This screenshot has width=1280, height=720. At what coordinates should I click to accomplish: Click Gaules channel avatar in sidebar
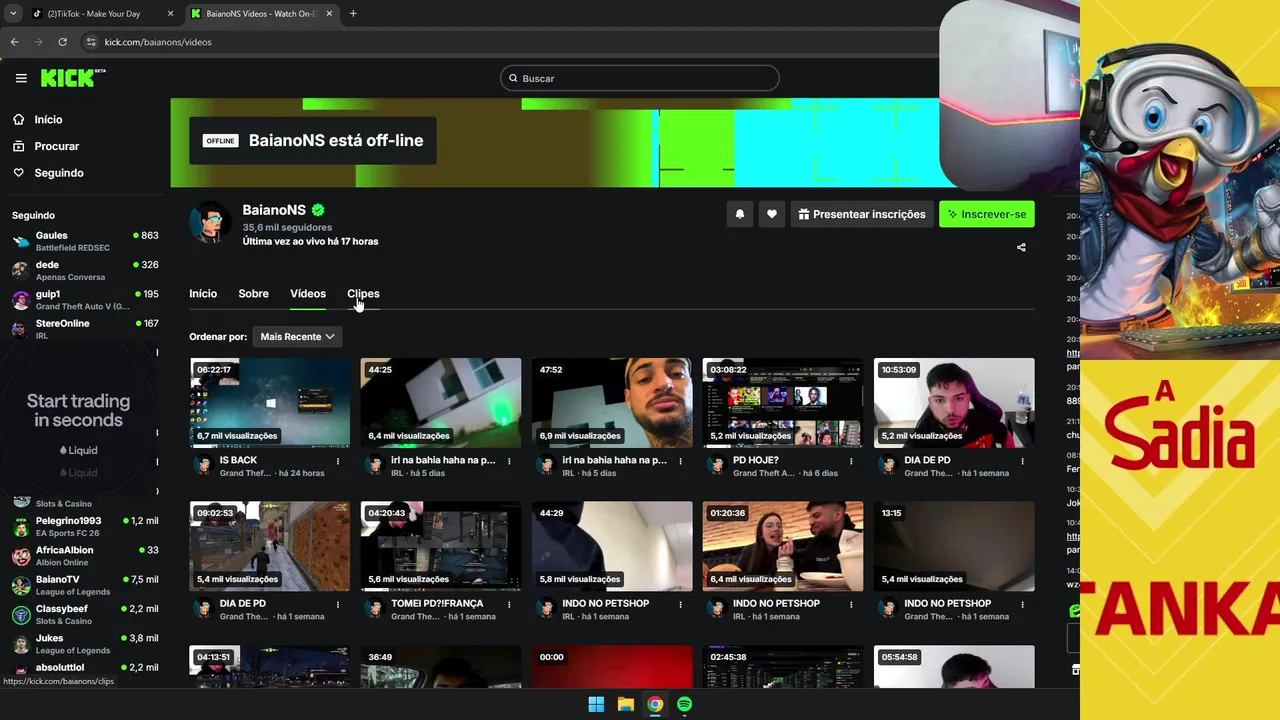coord(21,241)
